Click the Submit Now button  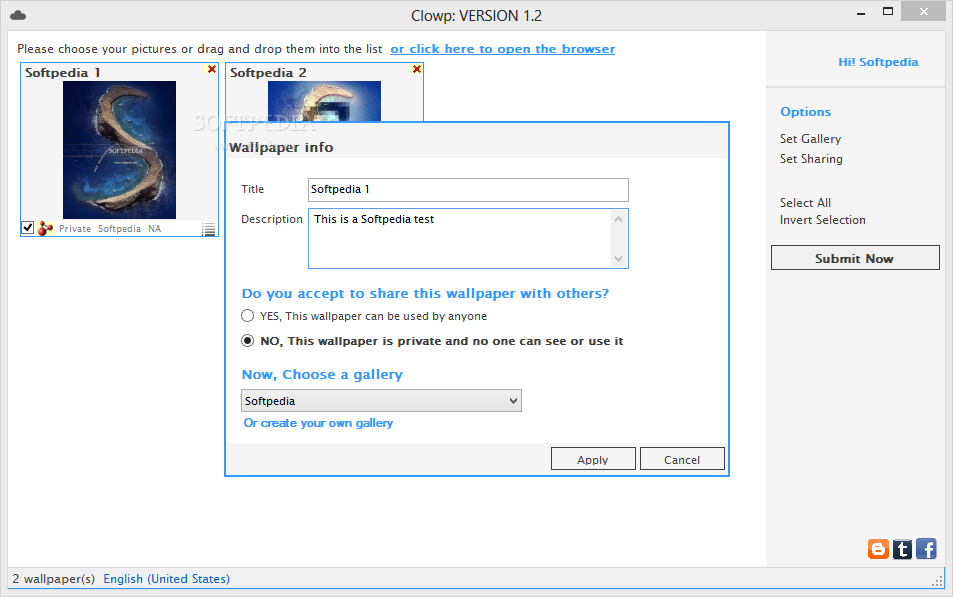tap(855, 258)
